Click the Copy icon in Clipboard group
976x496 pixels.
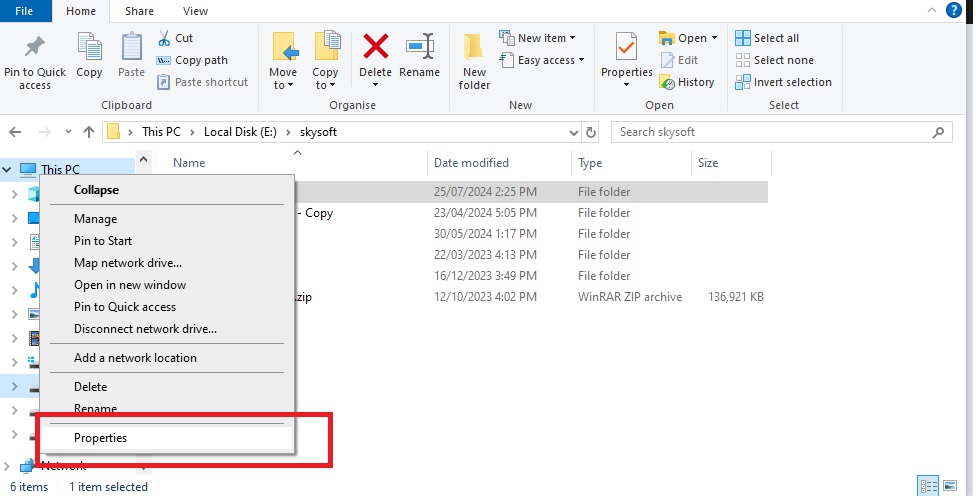[x=89, y=48]
